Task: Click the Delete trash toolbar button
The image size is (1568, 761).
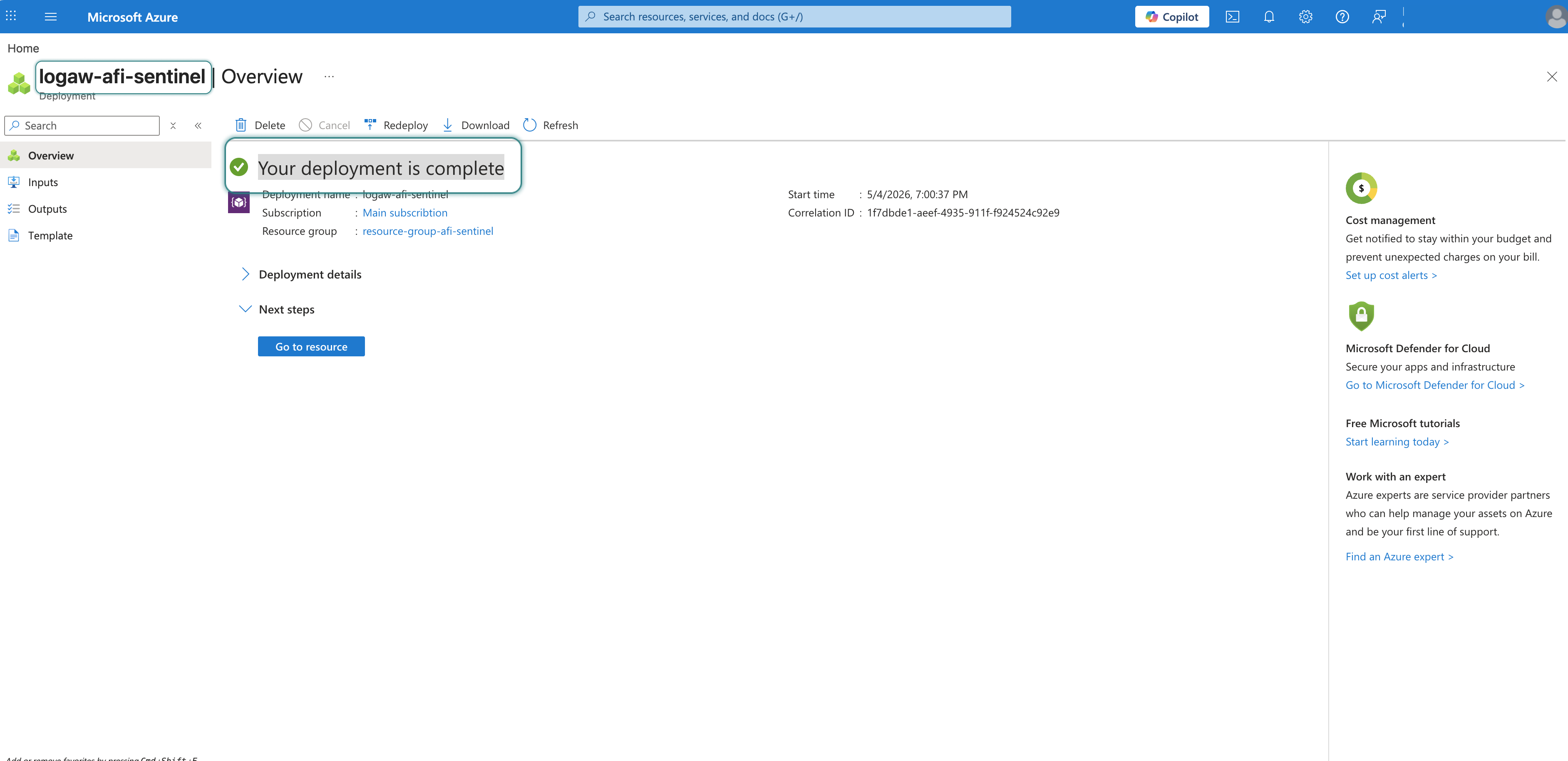Action: pyautogui.click(x=261, y=125)
